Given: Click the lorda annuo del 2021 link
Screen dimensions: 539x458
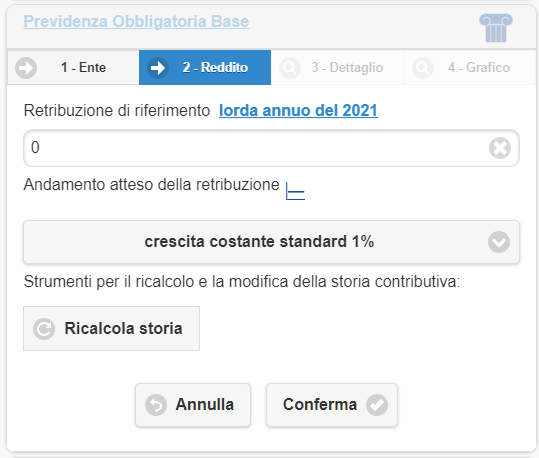Looking at the screenshot, I should coord(298,111).
